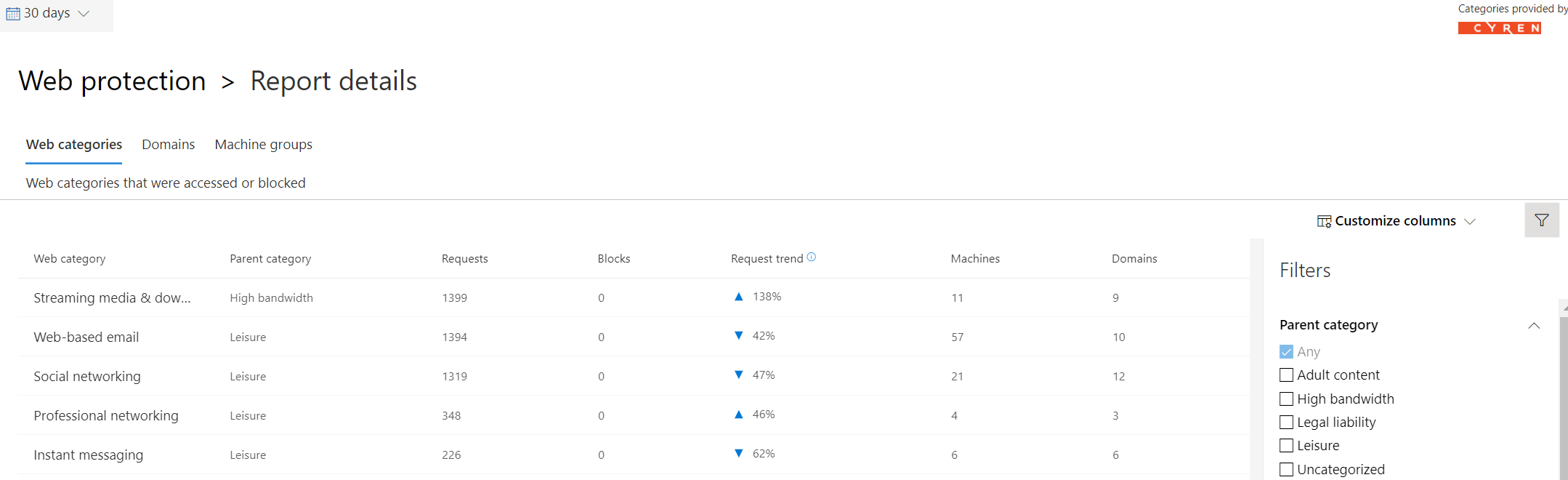Click the Customize columns table icon

1324,221
